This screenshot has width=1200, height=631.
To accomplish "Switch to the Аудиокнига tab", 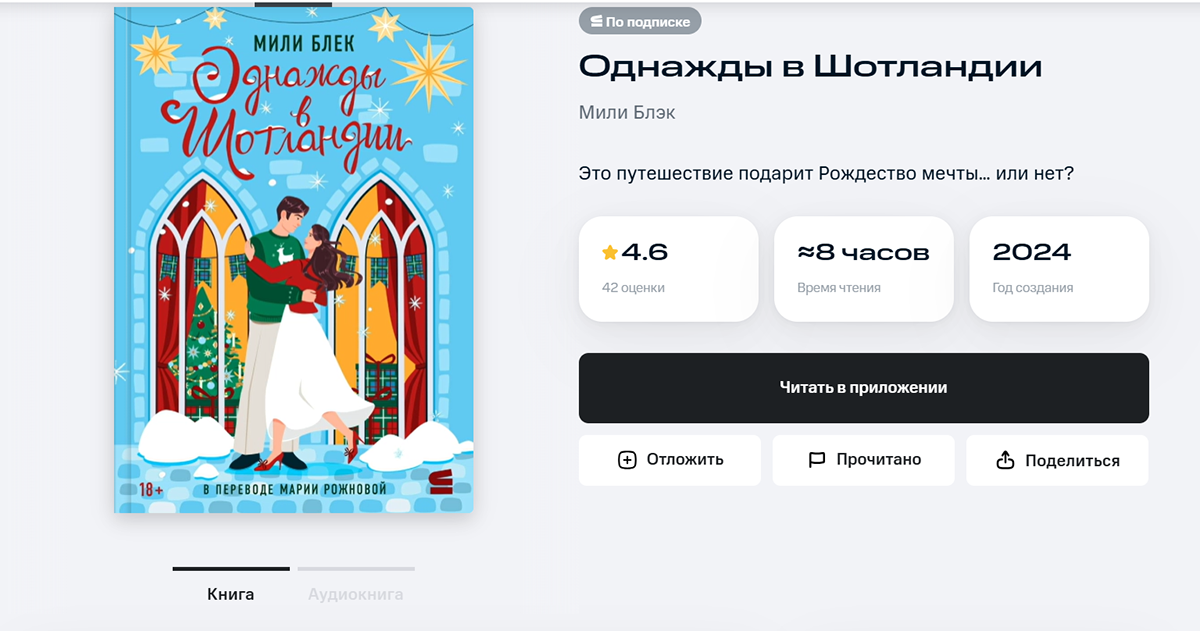I will (356, 594).
